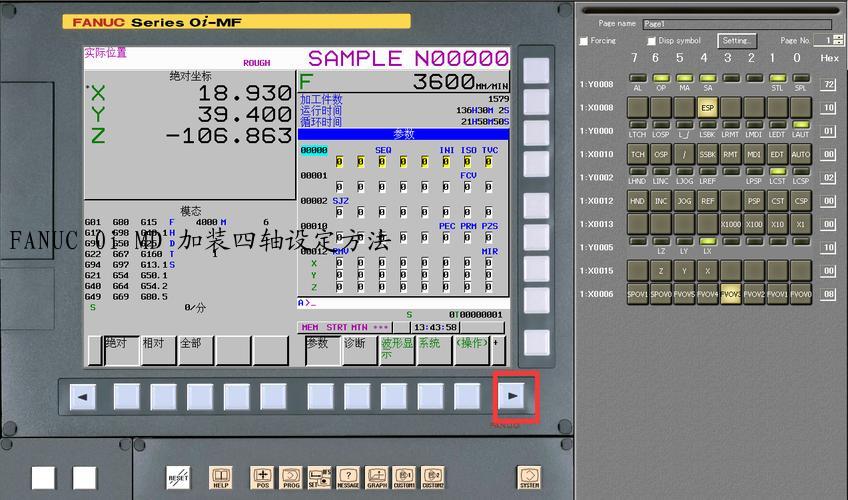This screenshot has width=848, height=500.
Task: Toggle the FVOV5 feed override button
Action: tap(684, 294)
